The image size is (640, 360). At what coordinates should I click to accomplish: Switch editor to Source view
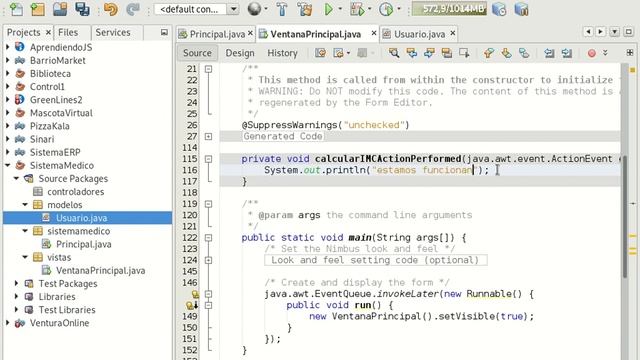coord(197,53)
